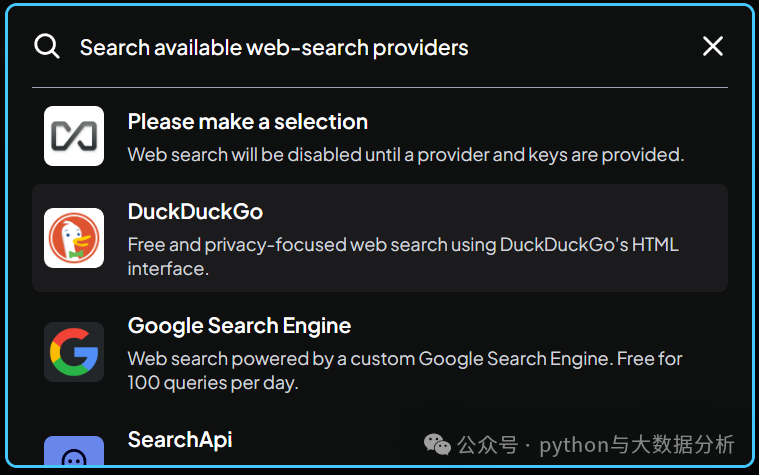Image resolution: width=759 pixels, height=475 pixels.
Task: Click the "100 queries per day." line
Action: coord(213,383)
